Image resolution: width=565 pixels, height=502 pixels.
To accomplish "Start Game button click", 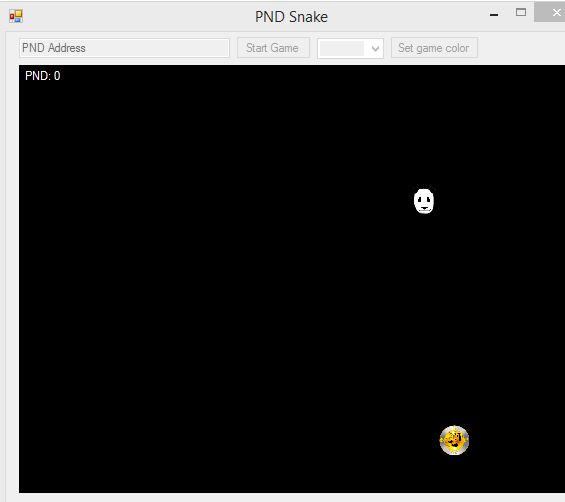I will [273, 48].
